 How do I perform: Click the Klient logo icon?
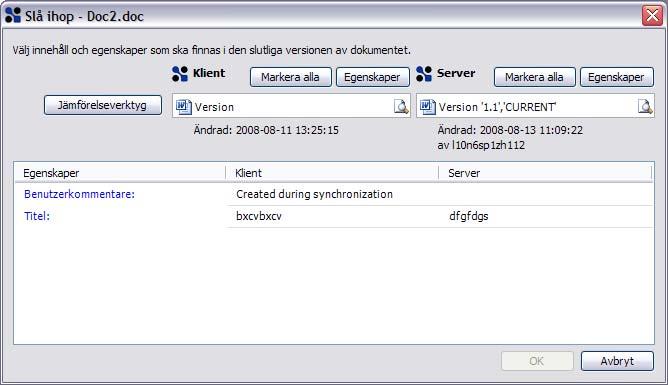[180, 74]
